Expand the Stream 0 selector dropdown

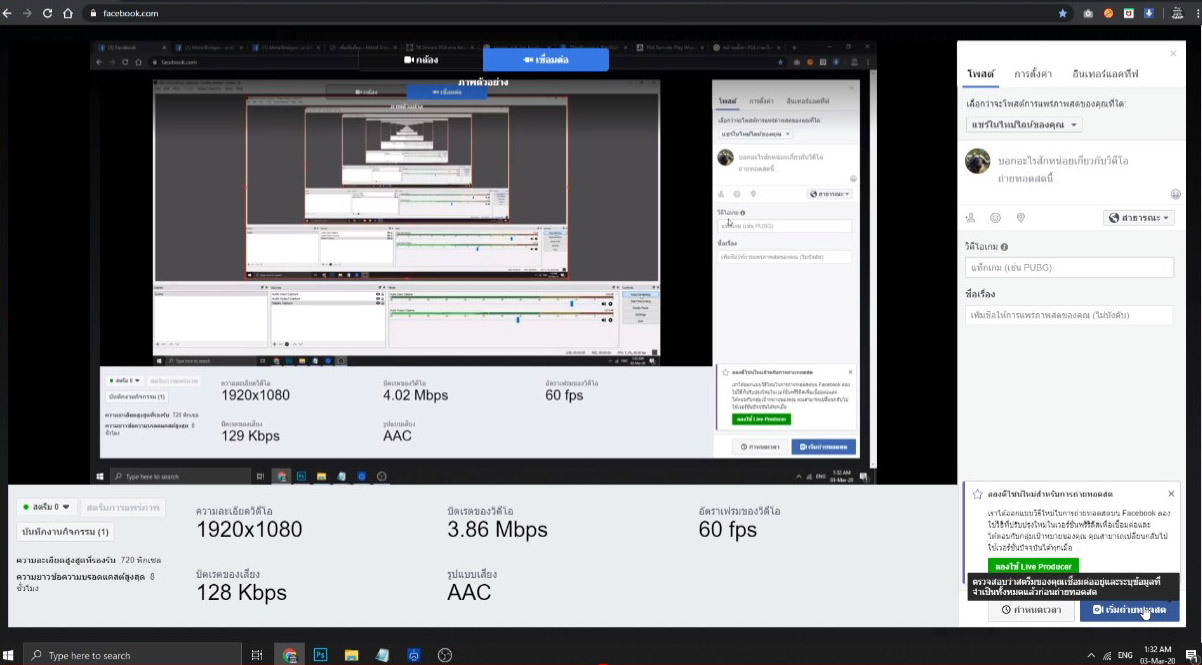click(45, 507)
